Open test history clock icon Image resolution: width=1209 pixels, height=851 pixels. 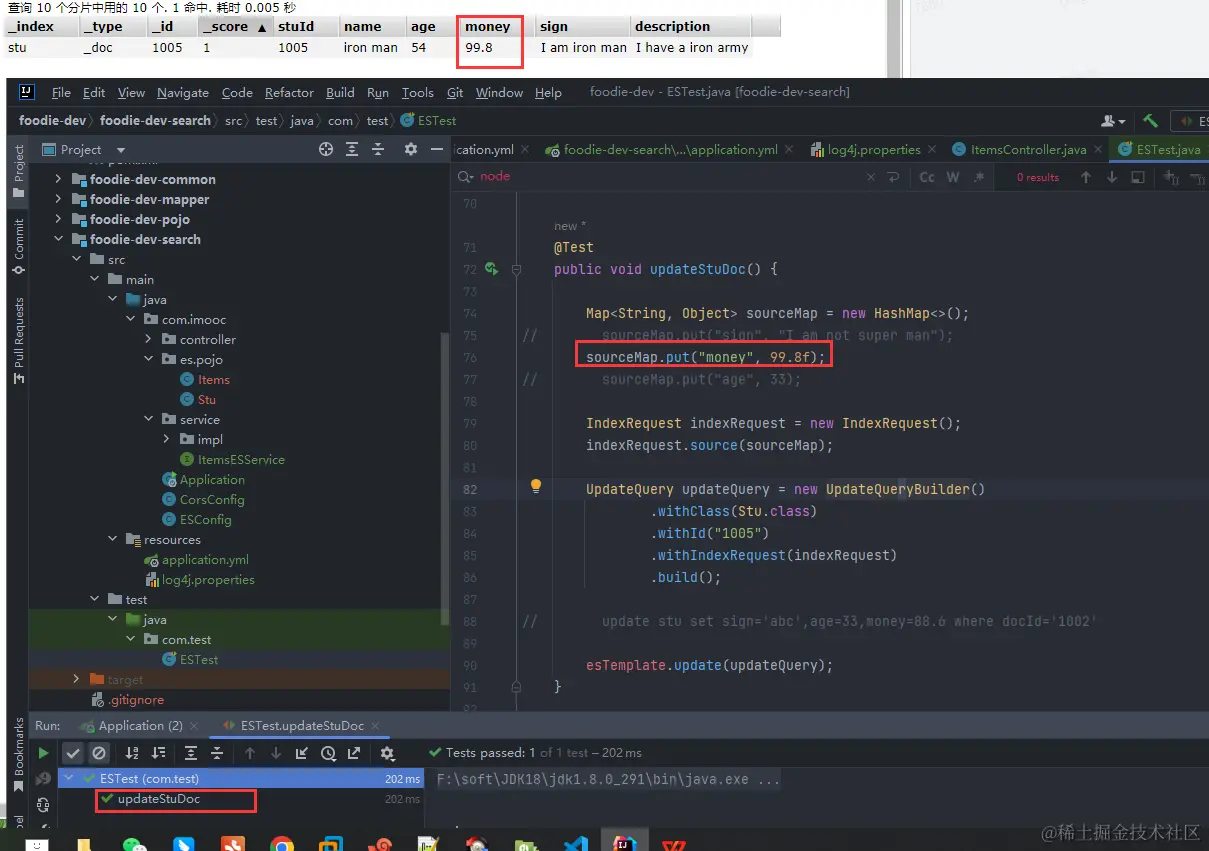pyautogui.click(x=330, y=753)
